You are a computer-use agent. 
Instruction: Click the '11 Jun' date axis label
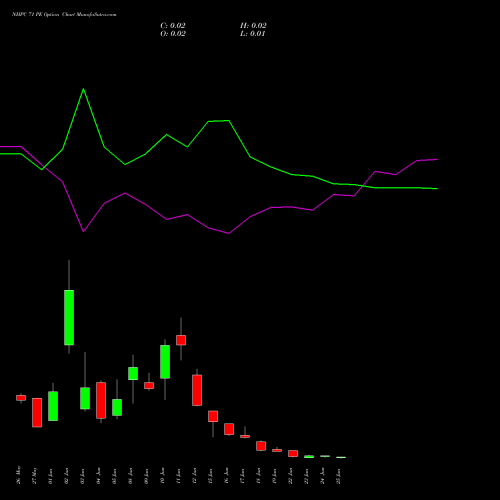[179, 476]
